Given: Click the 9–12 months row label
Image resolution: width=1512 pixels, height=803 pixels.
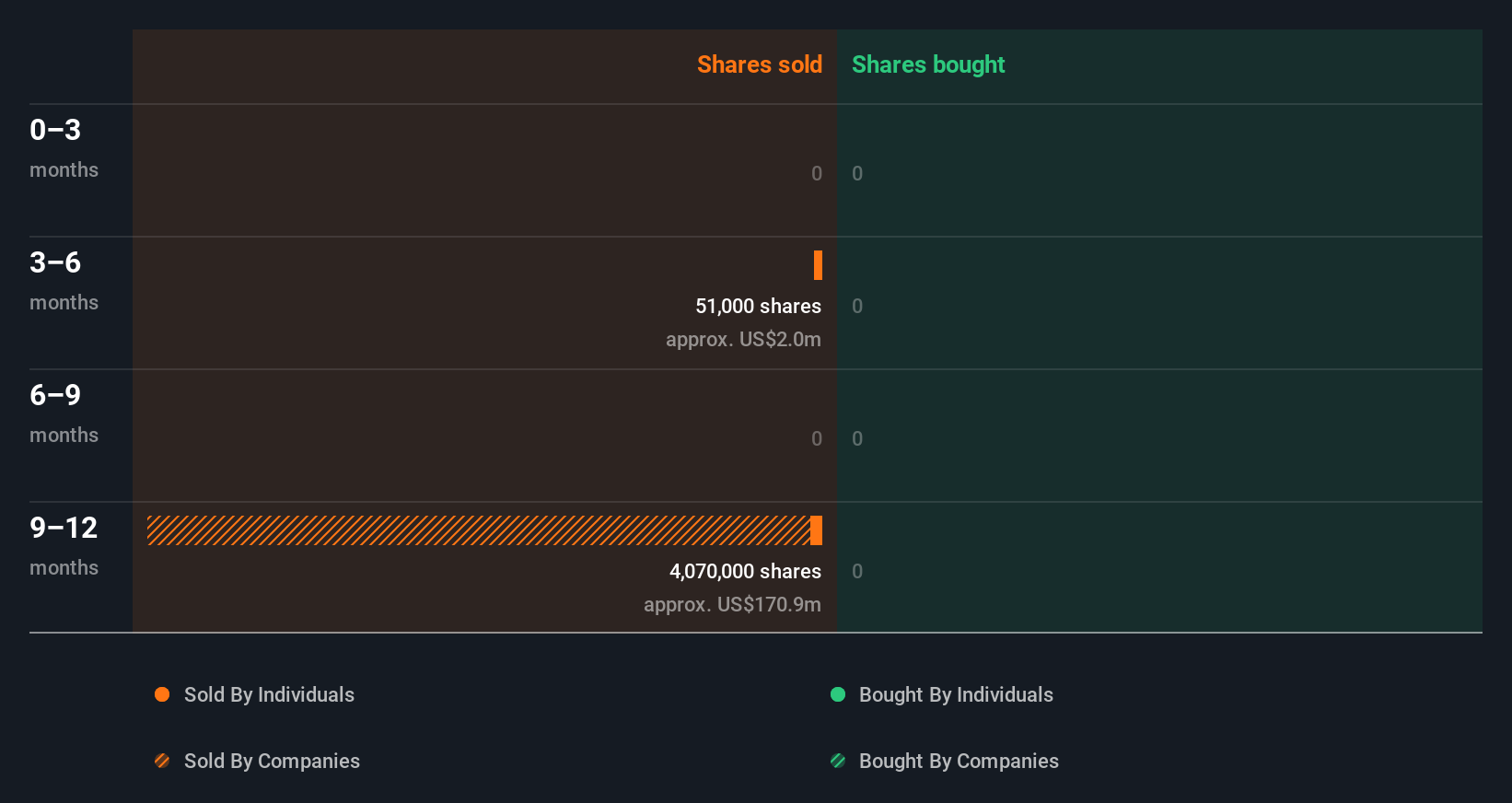Looking at the screenshot, I should [x=64, y=546].
